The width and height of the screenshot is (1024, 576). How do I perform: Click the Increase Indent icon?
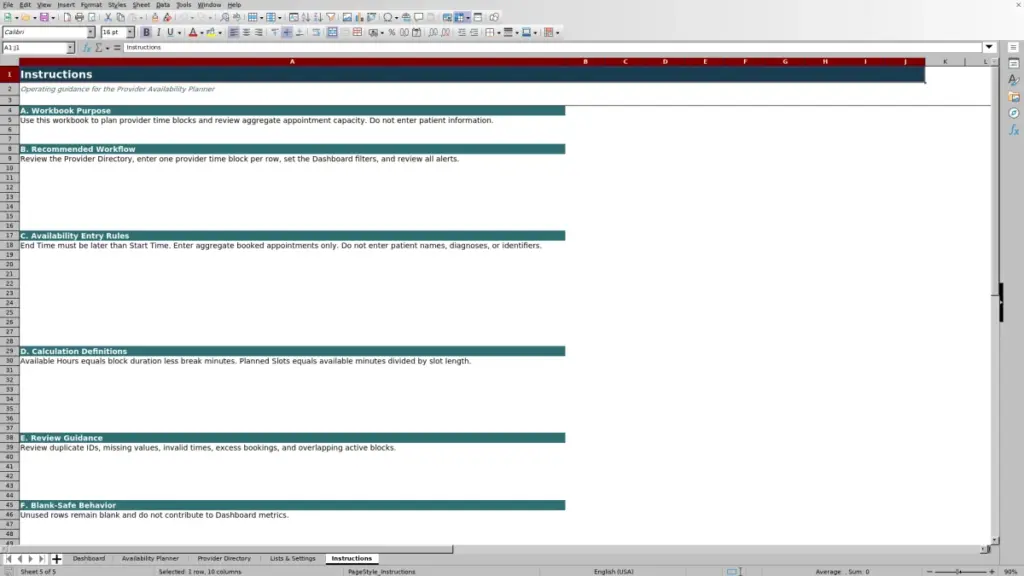point(462,33)
